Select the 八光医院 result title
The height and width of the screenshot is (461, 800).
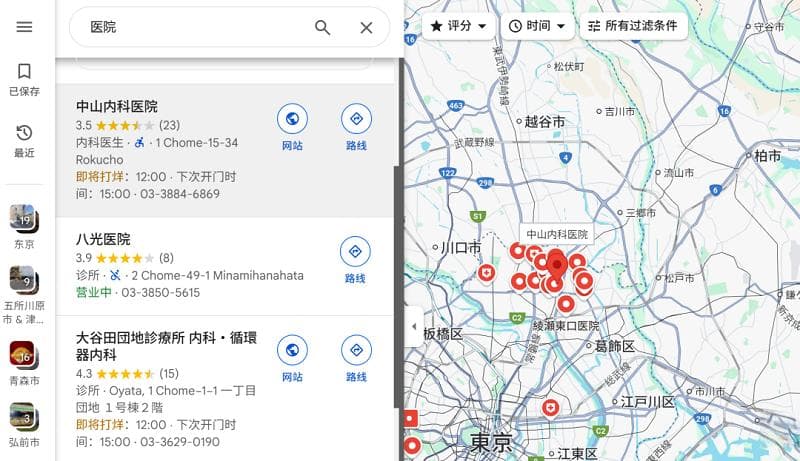tap(103, 239)
